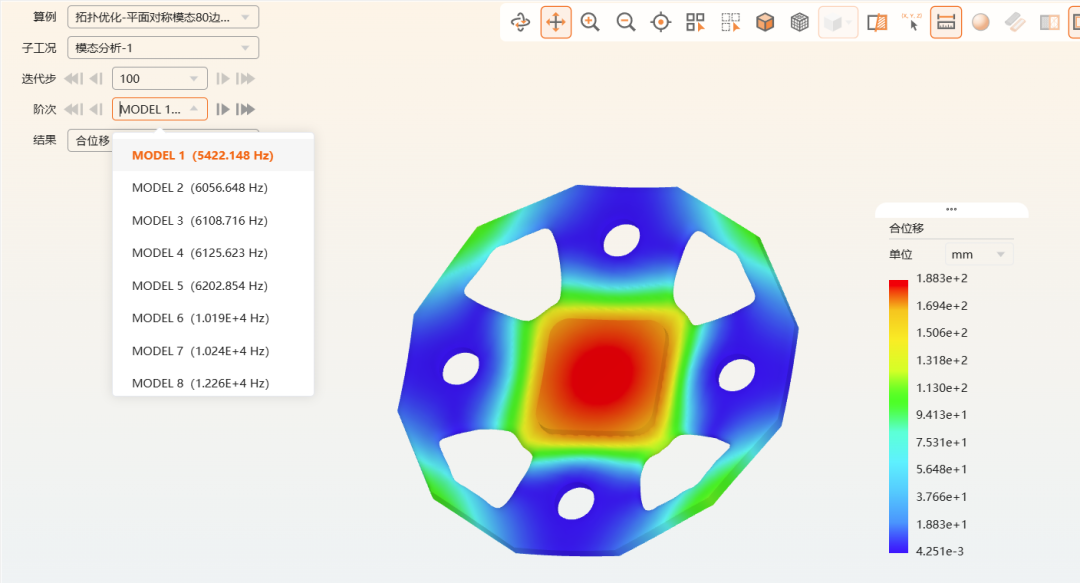Switch to wireframe mesh cube display
1080x583 pixels.
(800, 22)
